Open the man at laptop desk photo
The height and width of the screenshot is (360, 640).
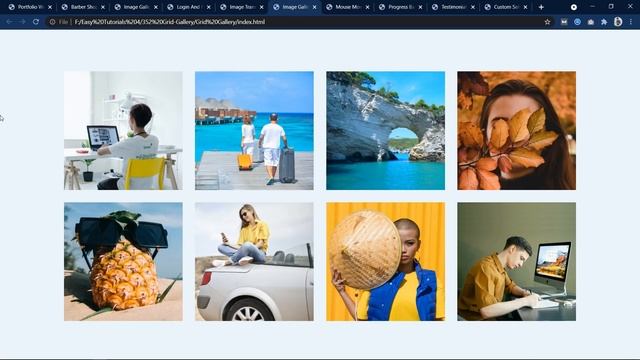point(123,131)
